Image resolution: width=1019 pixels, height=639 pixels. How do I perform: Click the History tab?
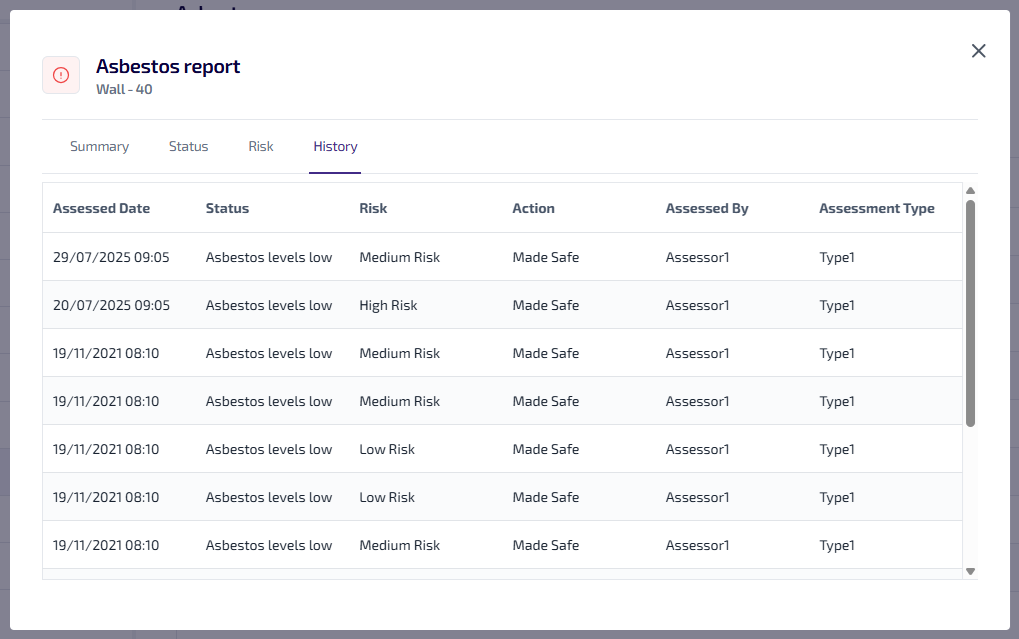point(335,146)
